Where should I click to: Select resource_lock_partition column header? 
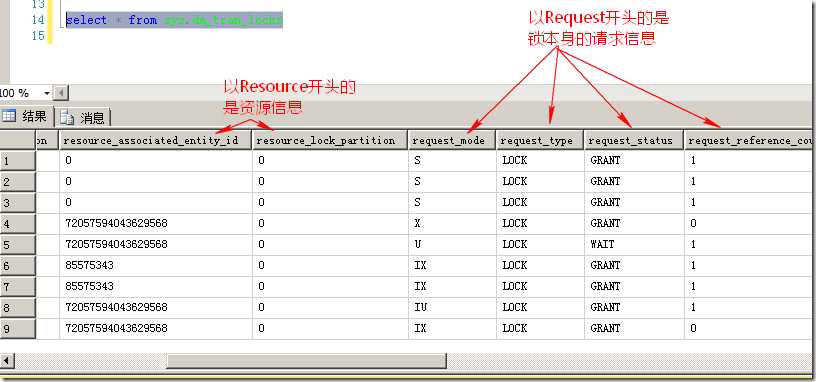click(330, 141)
